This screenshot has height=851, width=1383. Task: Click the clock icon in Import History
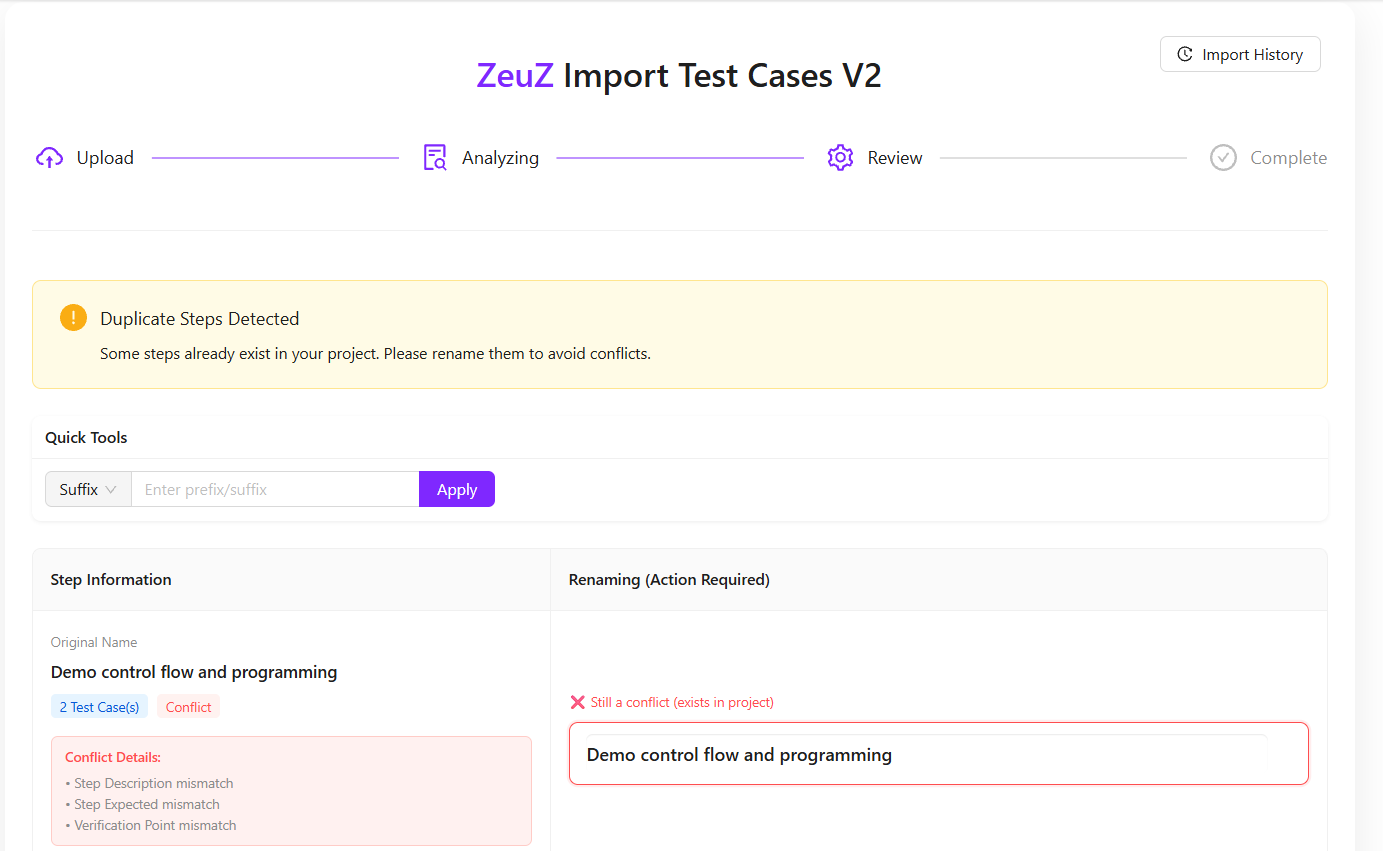point(1185,55)
